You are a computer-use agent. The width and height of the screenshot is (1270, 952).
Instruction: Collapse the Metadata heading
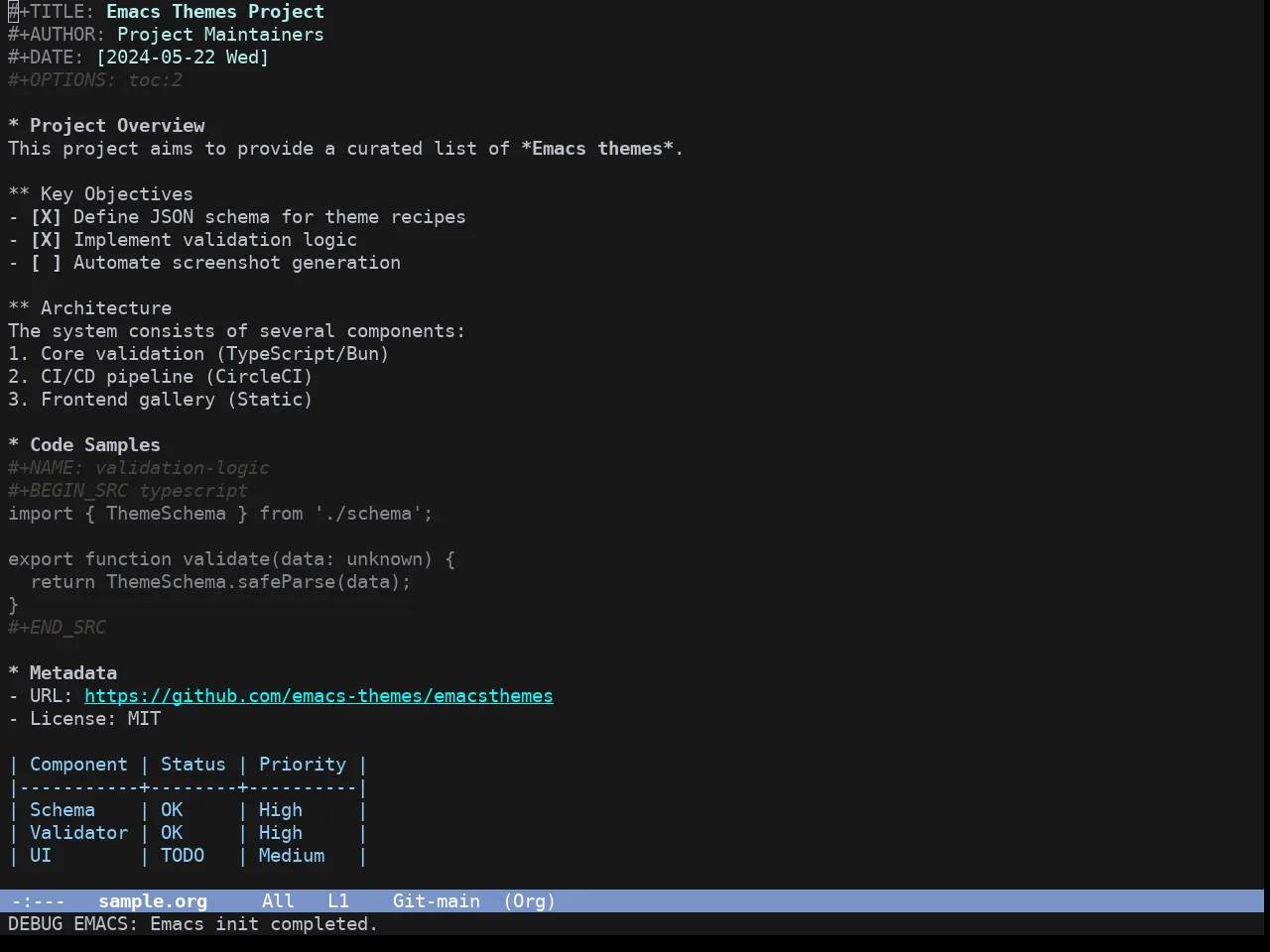click(63, 673)
